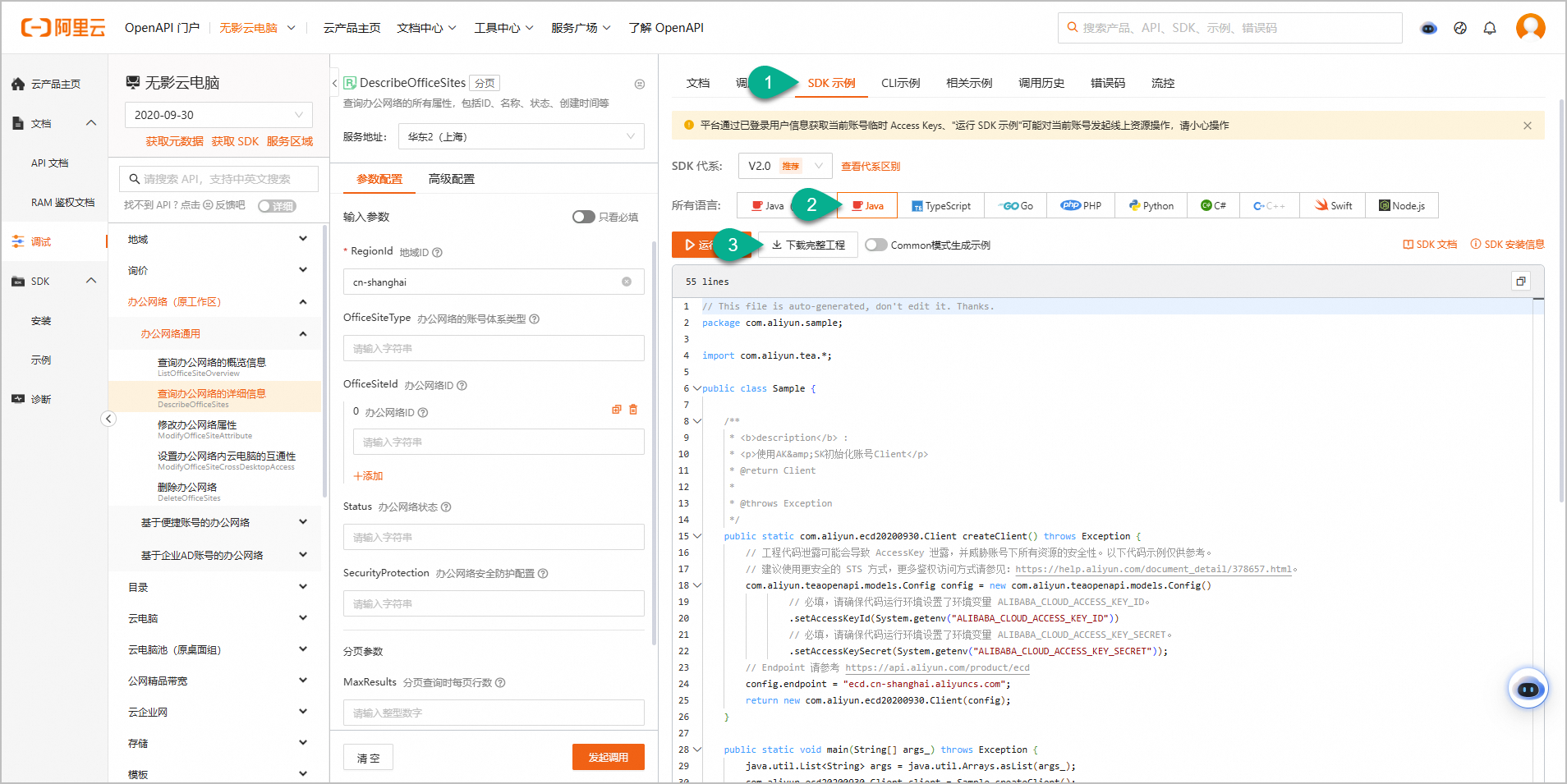The width and height of the screenshot is (1567, 784).
Task: Copy the code using the copy icon
Action: [1520, 282]
